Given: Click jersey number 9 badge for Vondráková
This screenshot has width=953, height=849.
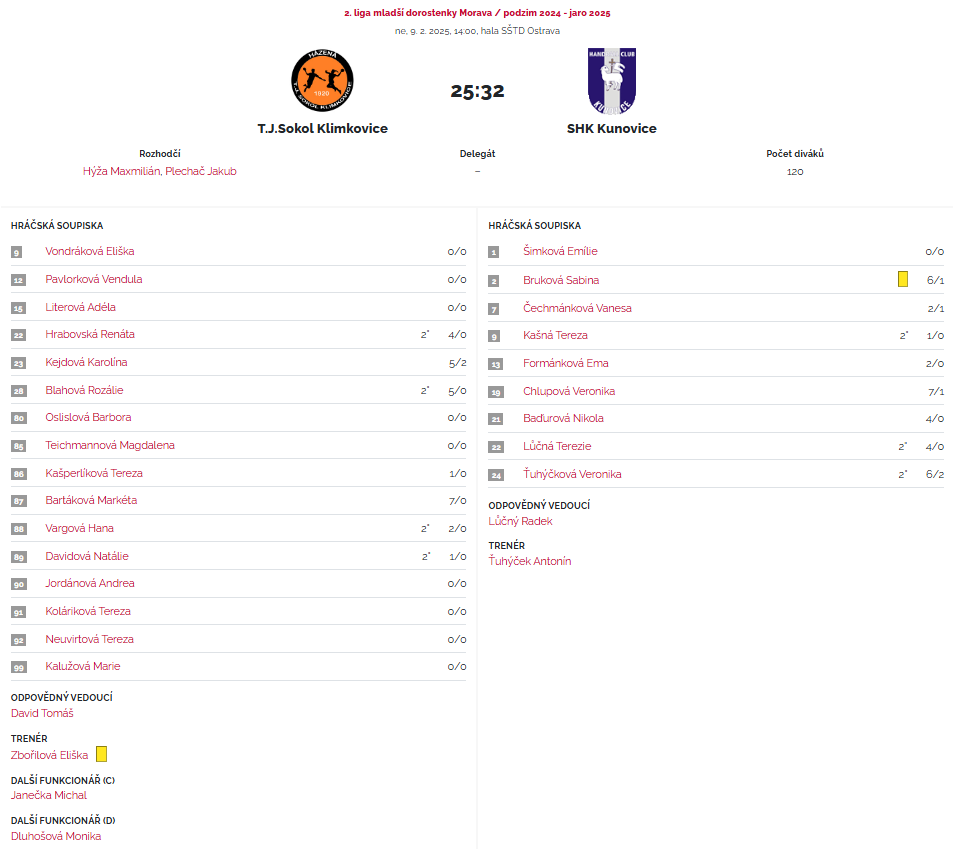Looking at the screenshot, I should pos(17,252).
